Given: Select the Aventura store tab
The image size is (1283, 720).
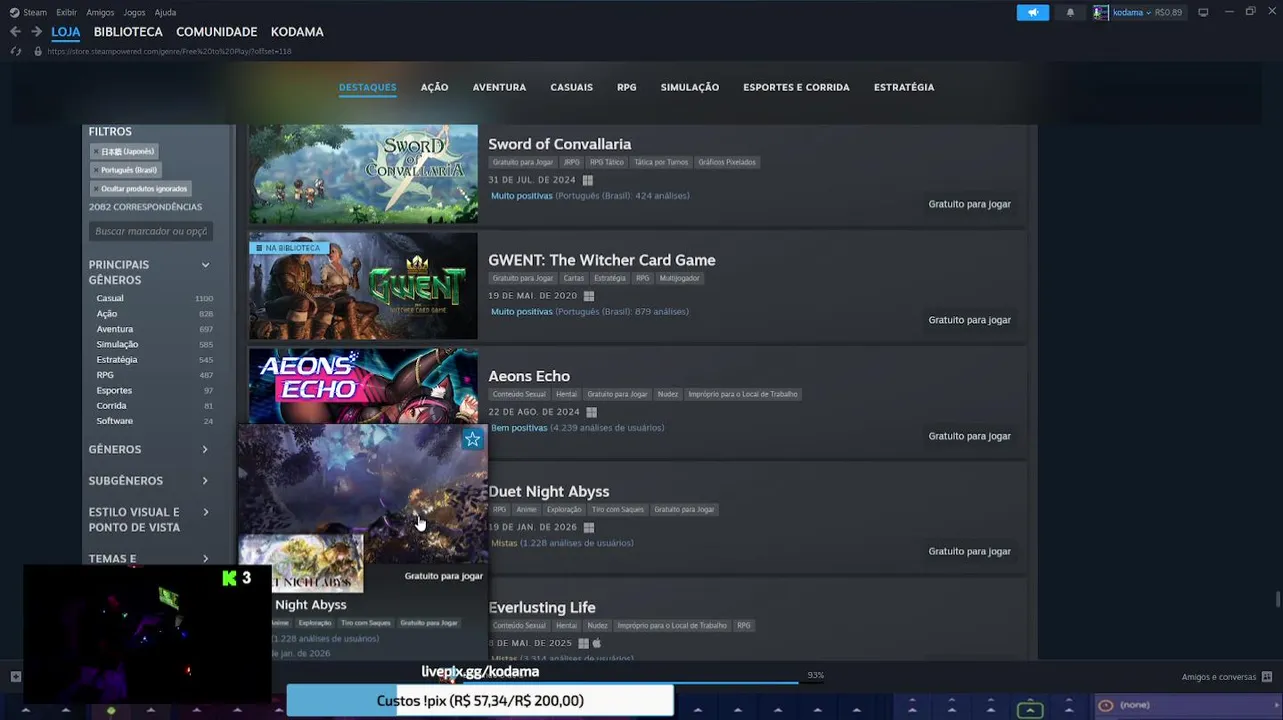Looking at the screenshot, I should point(499,87).
